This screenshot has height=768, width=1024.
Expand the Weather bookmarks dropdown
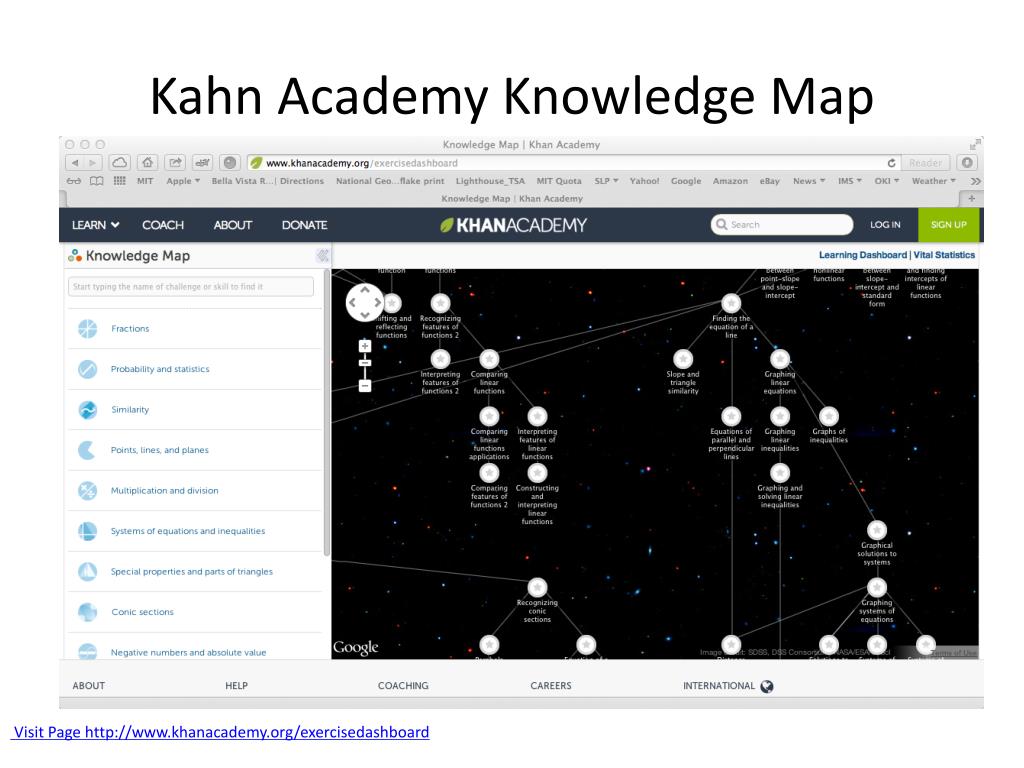click(934, 181)
